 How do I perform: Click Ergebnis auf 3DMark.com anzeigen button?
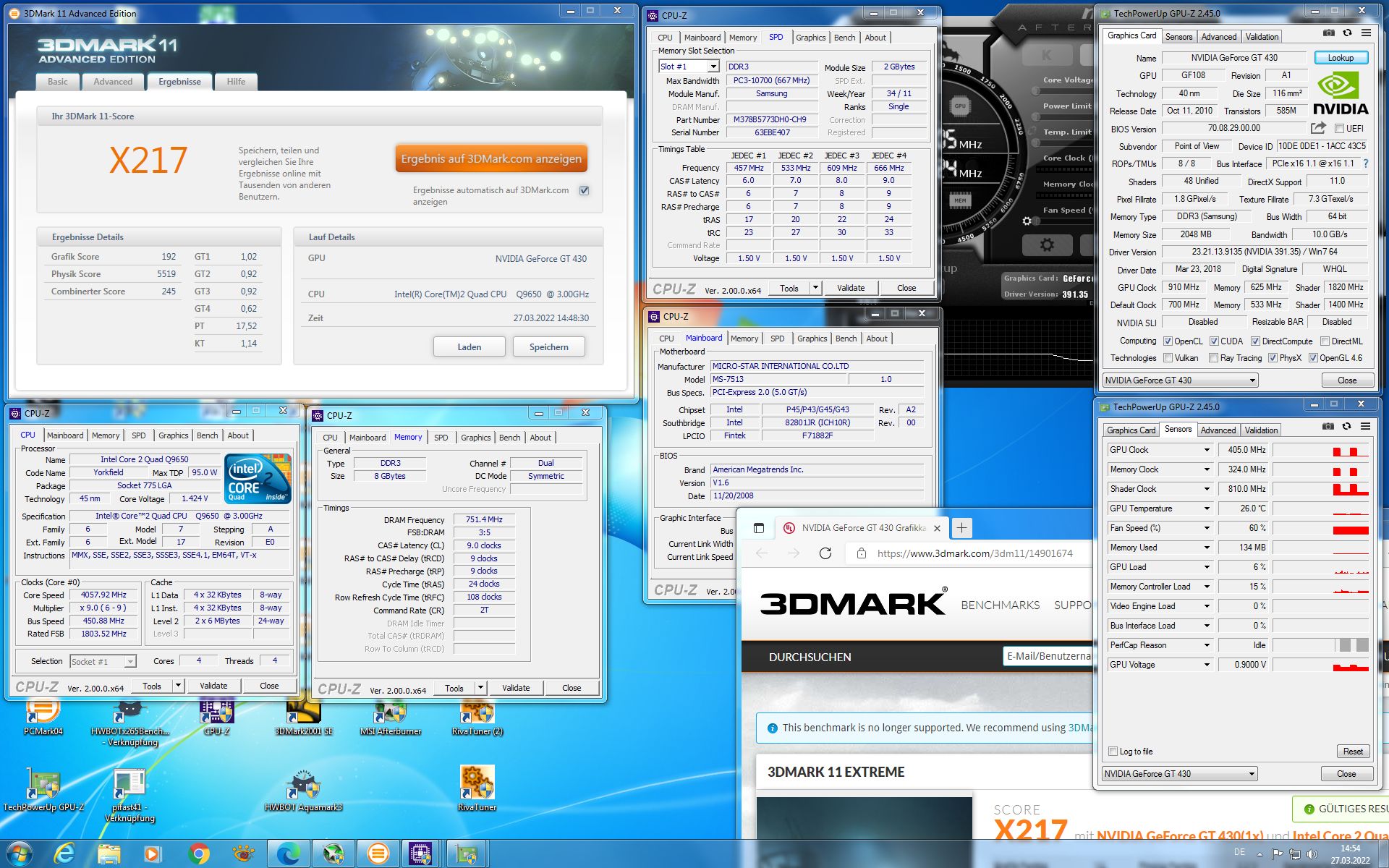491,158
